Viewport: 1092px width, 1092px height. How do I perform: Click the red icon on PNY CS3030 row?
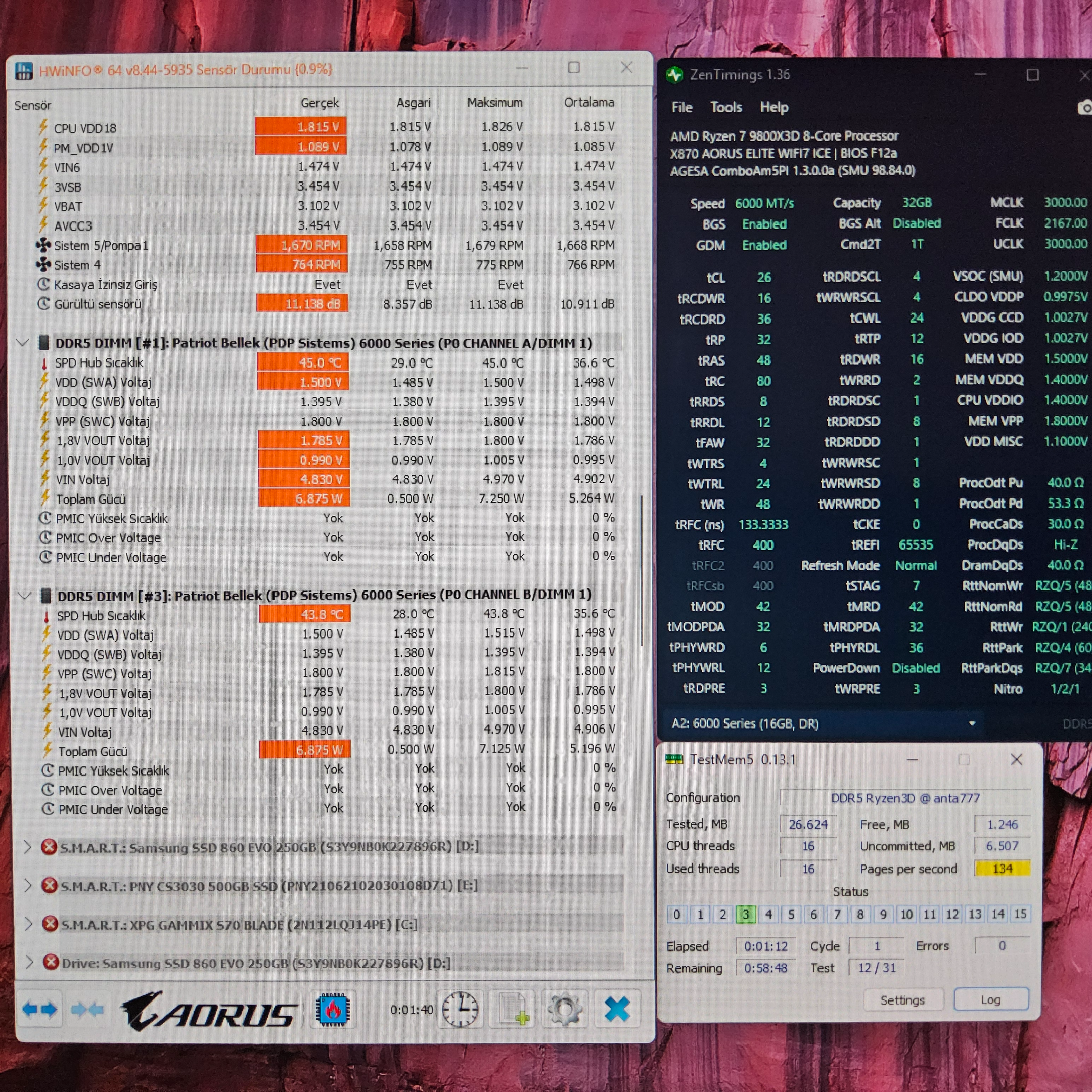tap(50, 885)
